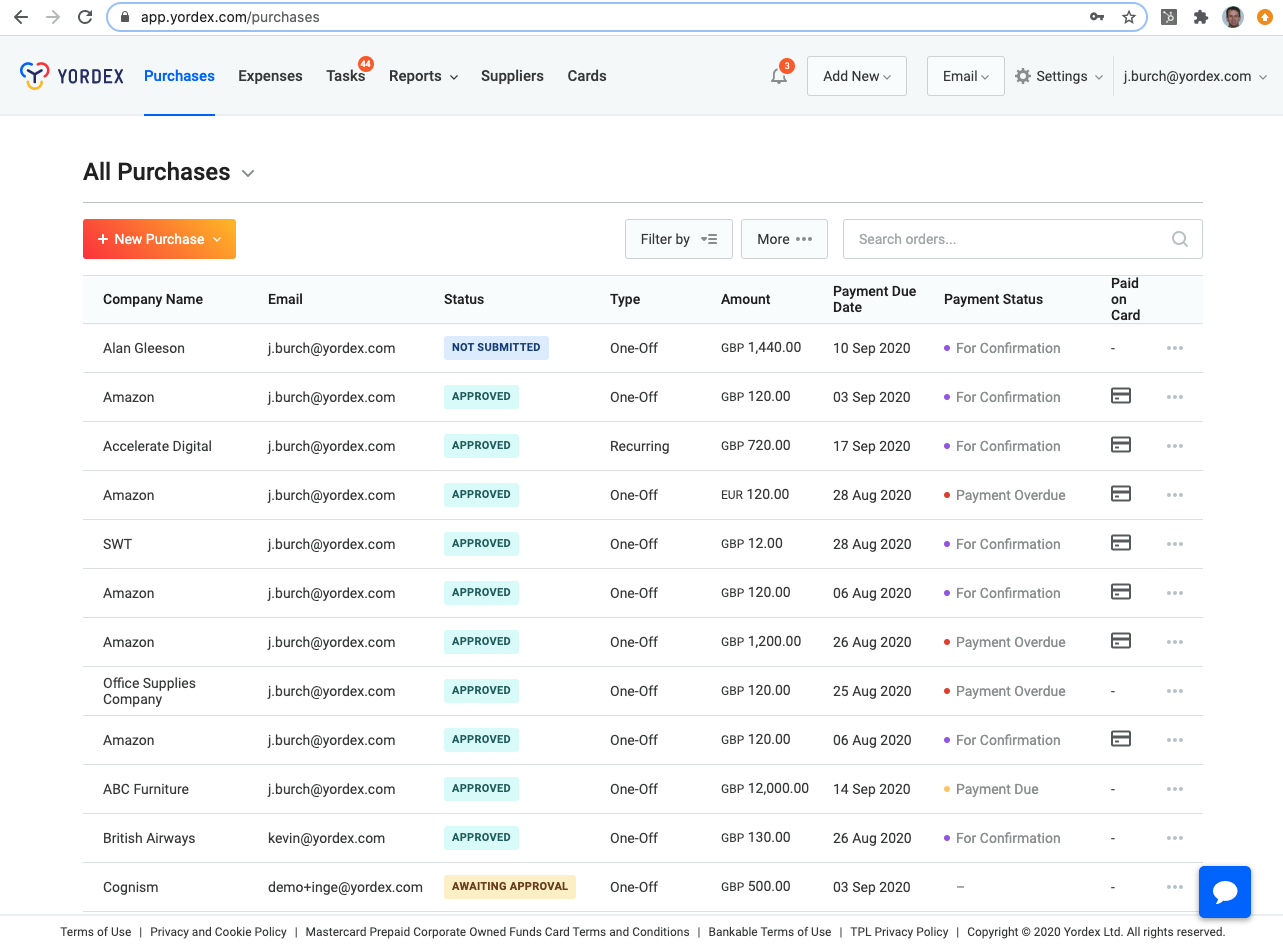This screenshot has height=945, width=1283.
Task: Click card icon in 03 Sep 2020 Amazon row
Action: [x=1121, y=396]
